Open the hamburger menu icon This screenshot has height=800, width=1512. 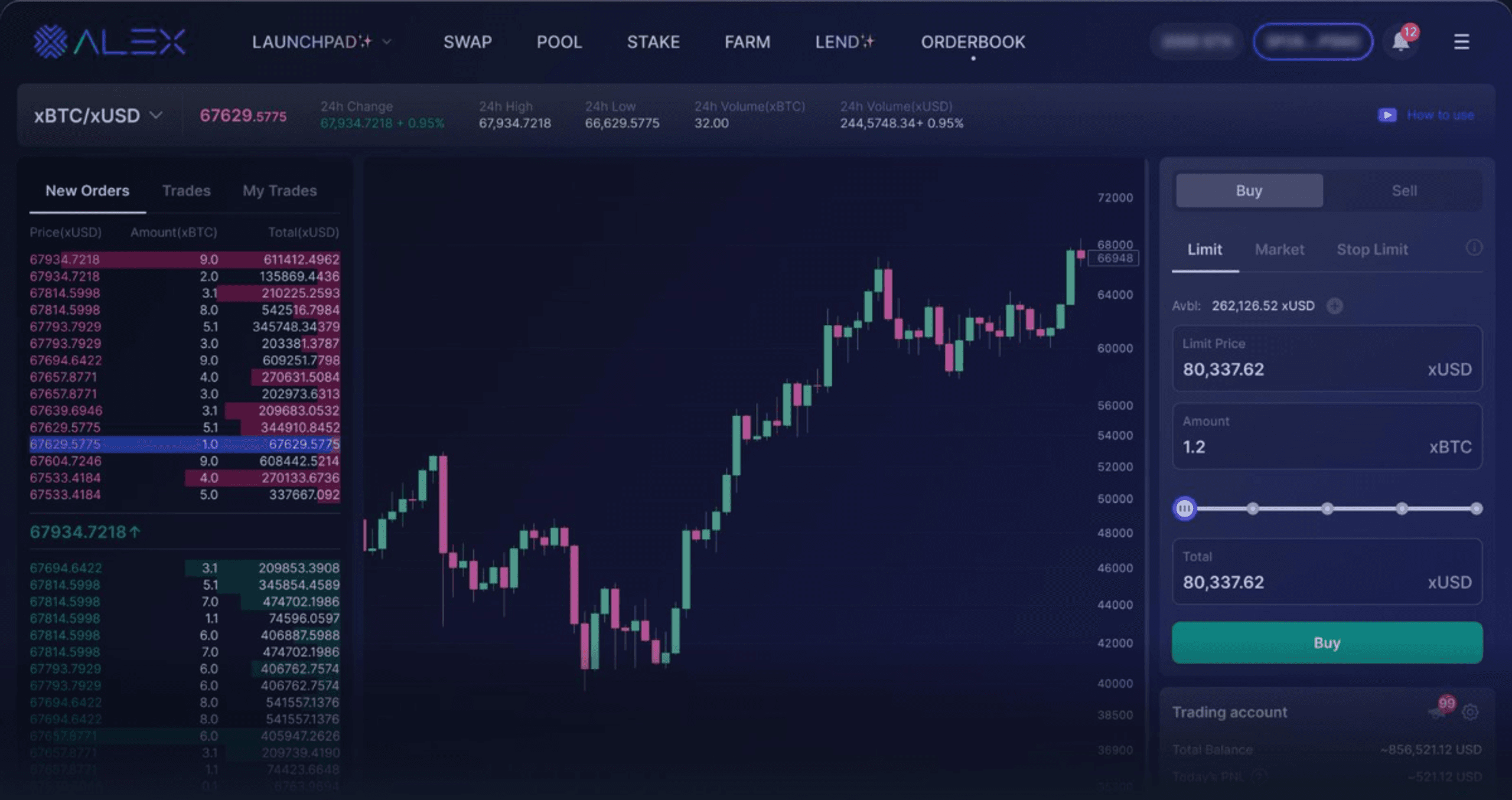(x=1462, y=42)
